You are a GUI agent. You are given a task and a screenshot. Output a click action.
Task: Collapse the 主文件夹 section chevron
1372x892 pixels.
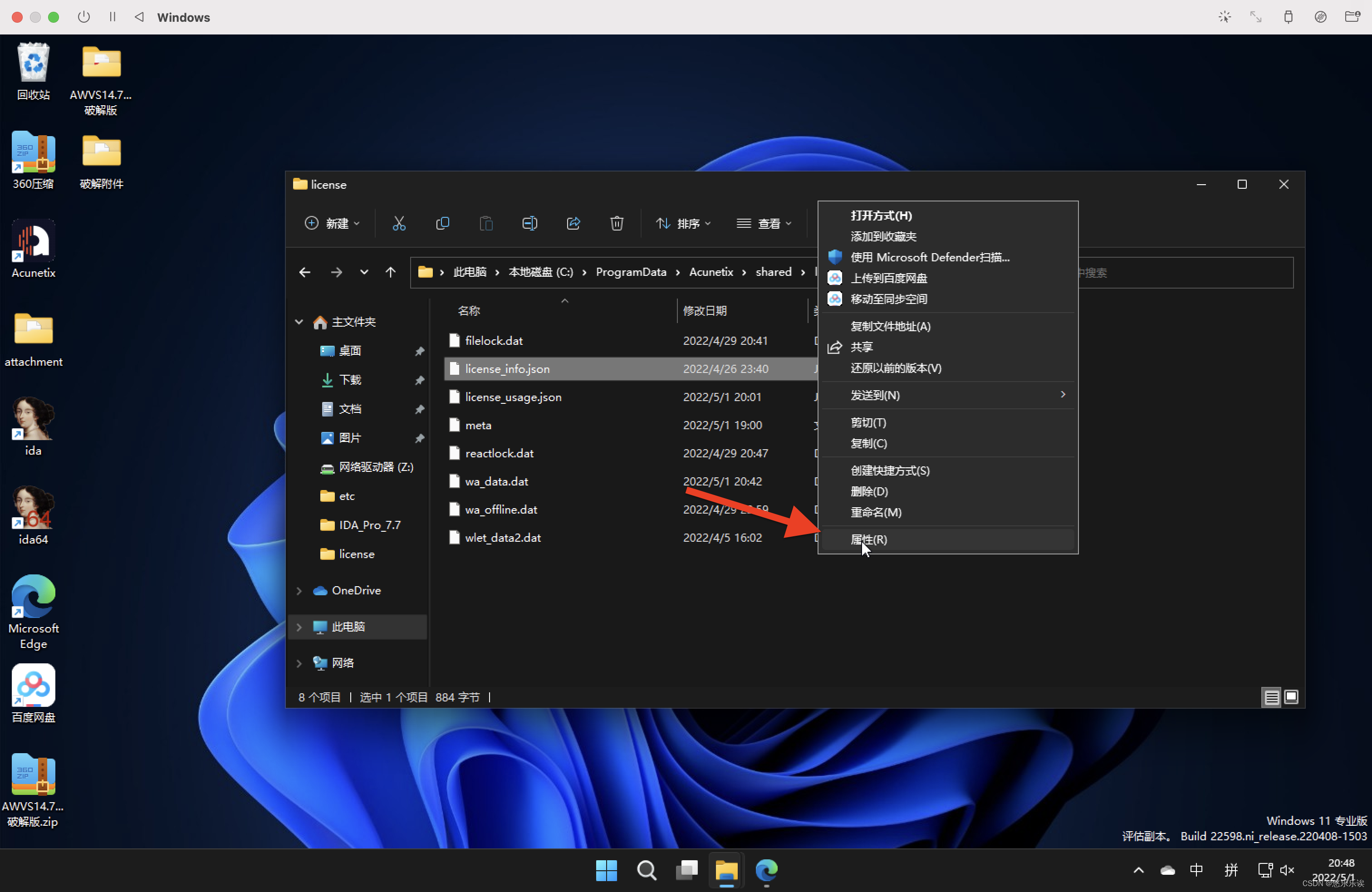click(x=299, y=322)
